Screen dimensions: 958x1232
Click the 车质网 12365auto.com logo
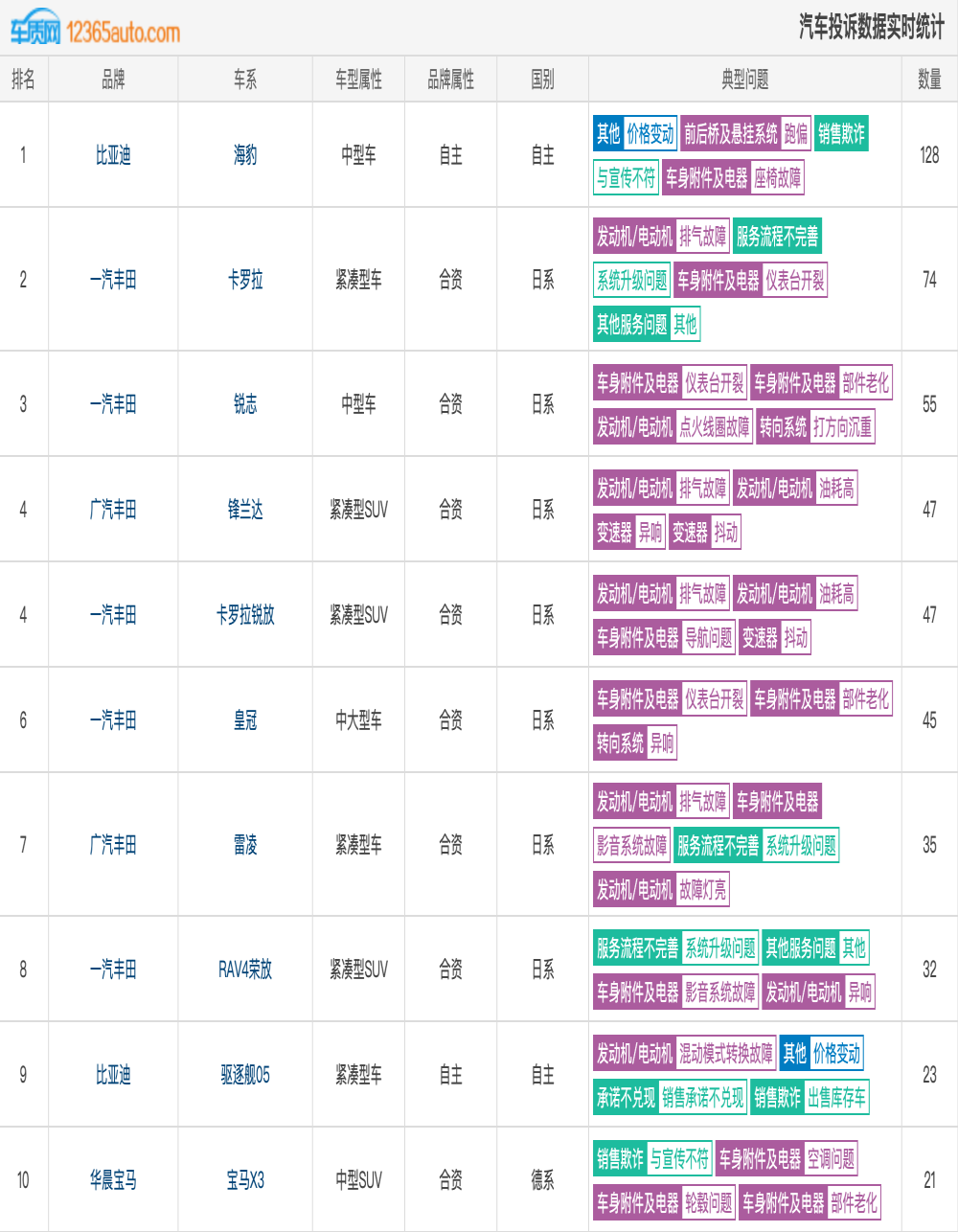95,31
